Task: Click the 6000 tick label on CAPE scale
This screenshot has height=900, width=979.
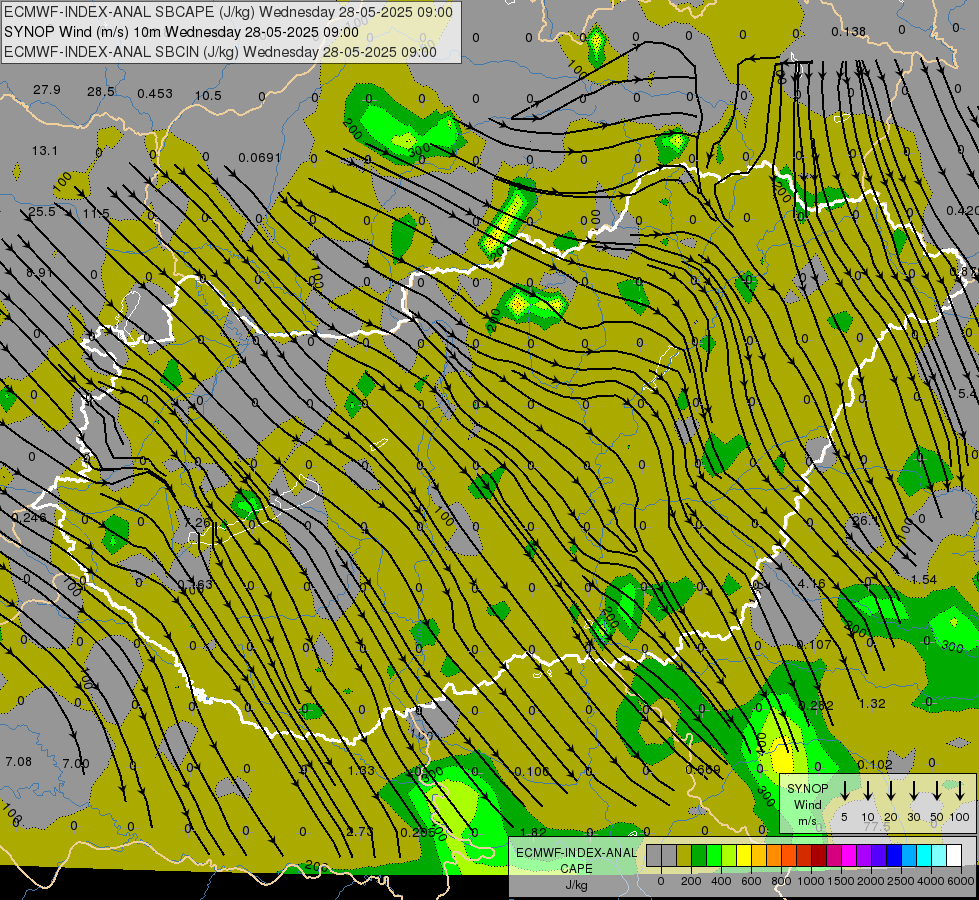Action: coord(962,881)
